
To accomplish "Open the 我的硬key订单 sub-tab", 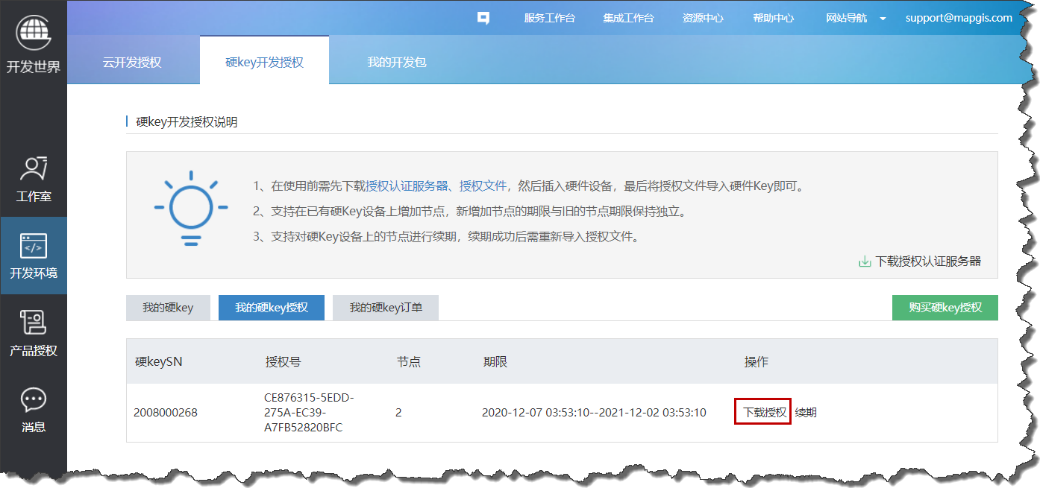I will pyautogui.click(x=385, y=308).
